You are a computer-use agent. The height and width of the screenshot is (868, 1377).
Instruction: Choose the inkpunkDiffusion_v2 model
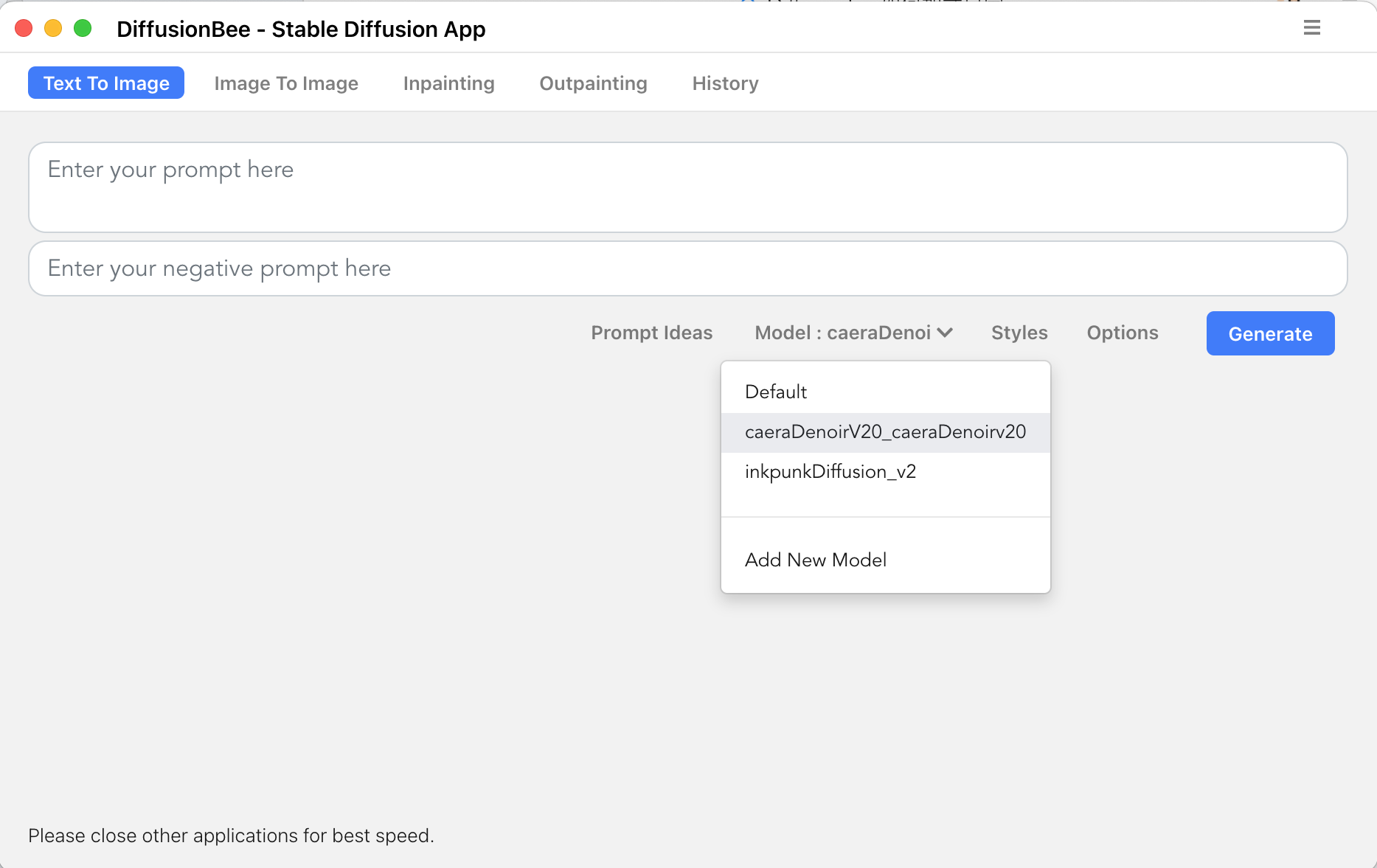(x=885, y=472)
